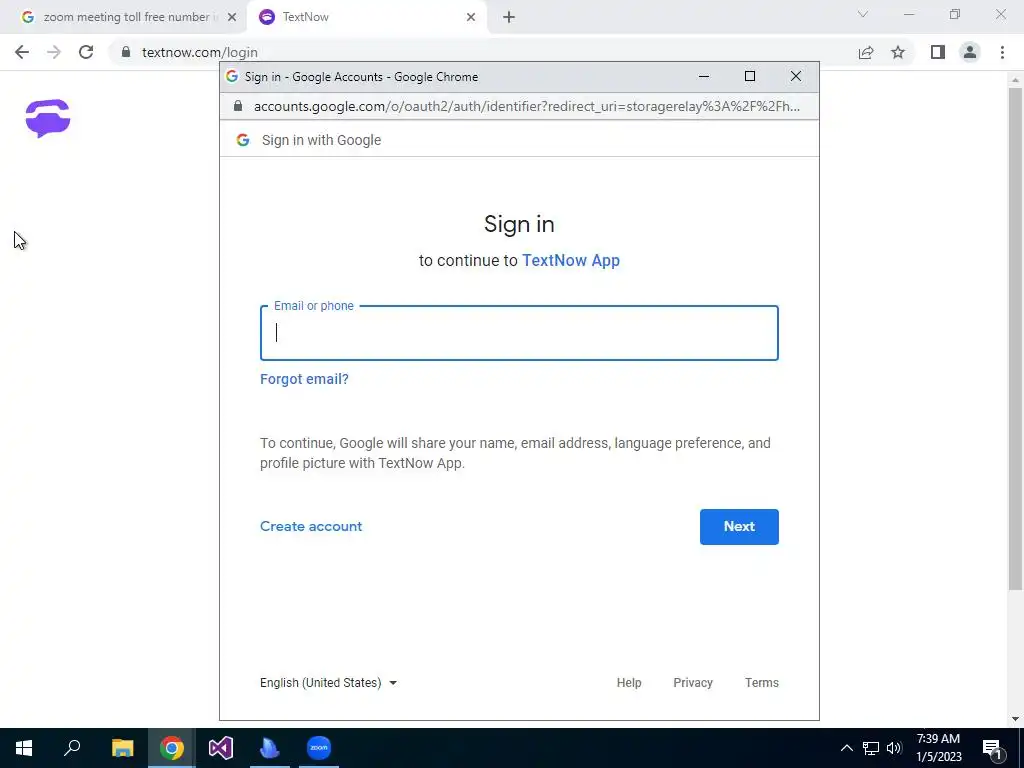The width and height of the screenshot is (1024, 768).
Task: Click the popup accounts.google.com URL text
Action: pos(526,106)
